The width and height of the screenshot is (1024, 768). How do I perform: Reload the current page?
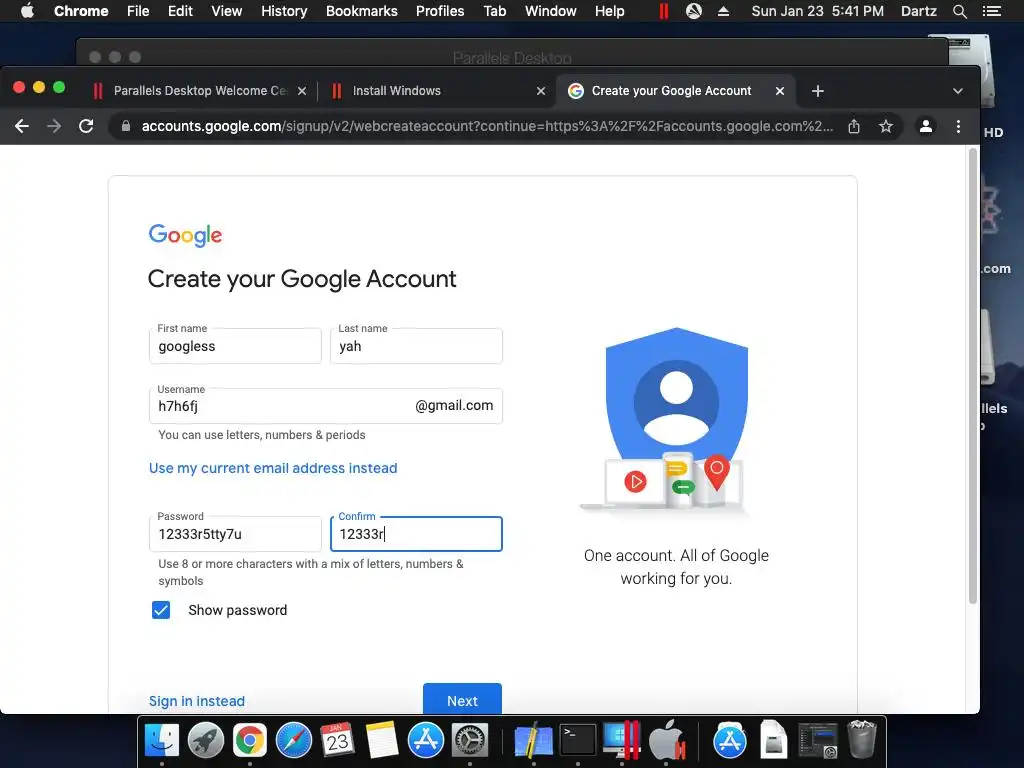pos(86,126)
